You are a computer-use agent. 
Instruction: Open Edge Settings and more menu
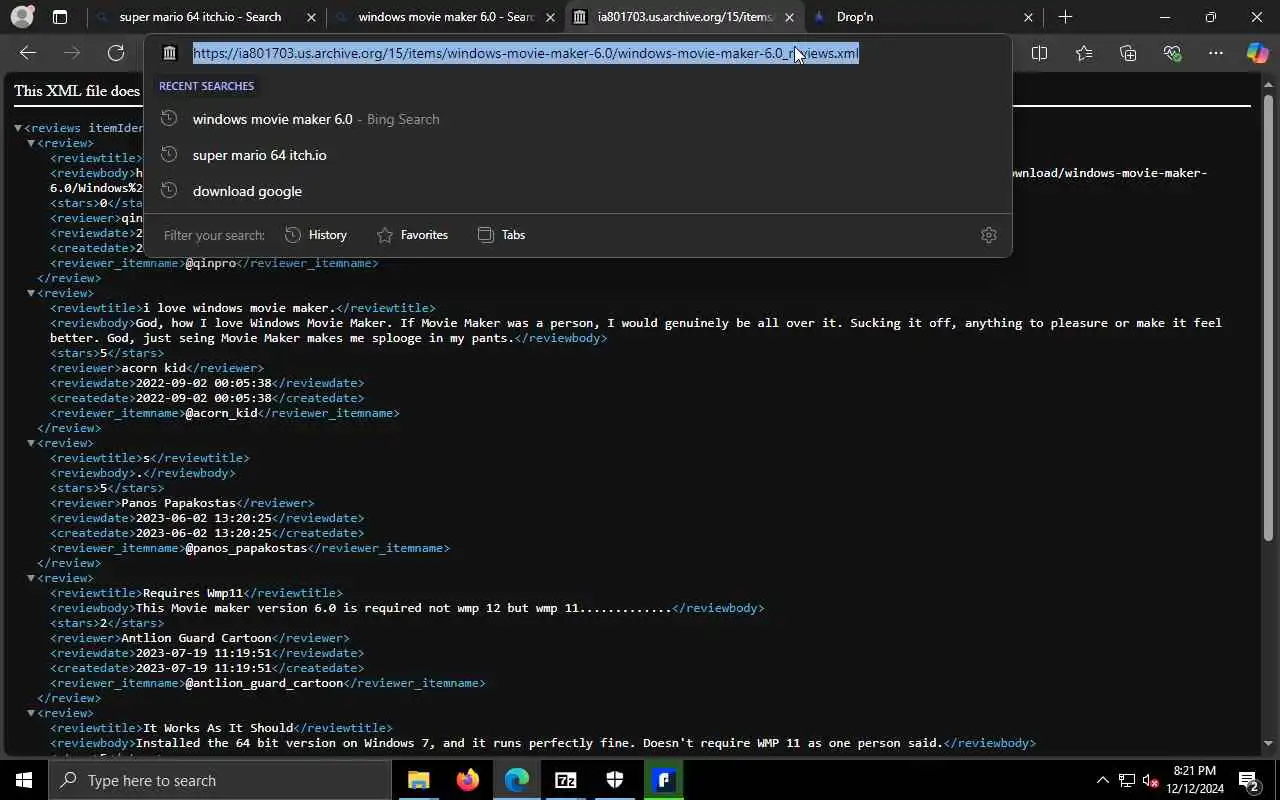click(x=1216, y=53)
